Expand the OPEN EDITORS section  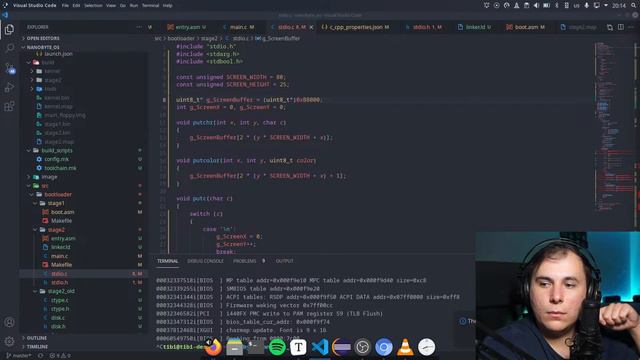[x=43, y=38]
